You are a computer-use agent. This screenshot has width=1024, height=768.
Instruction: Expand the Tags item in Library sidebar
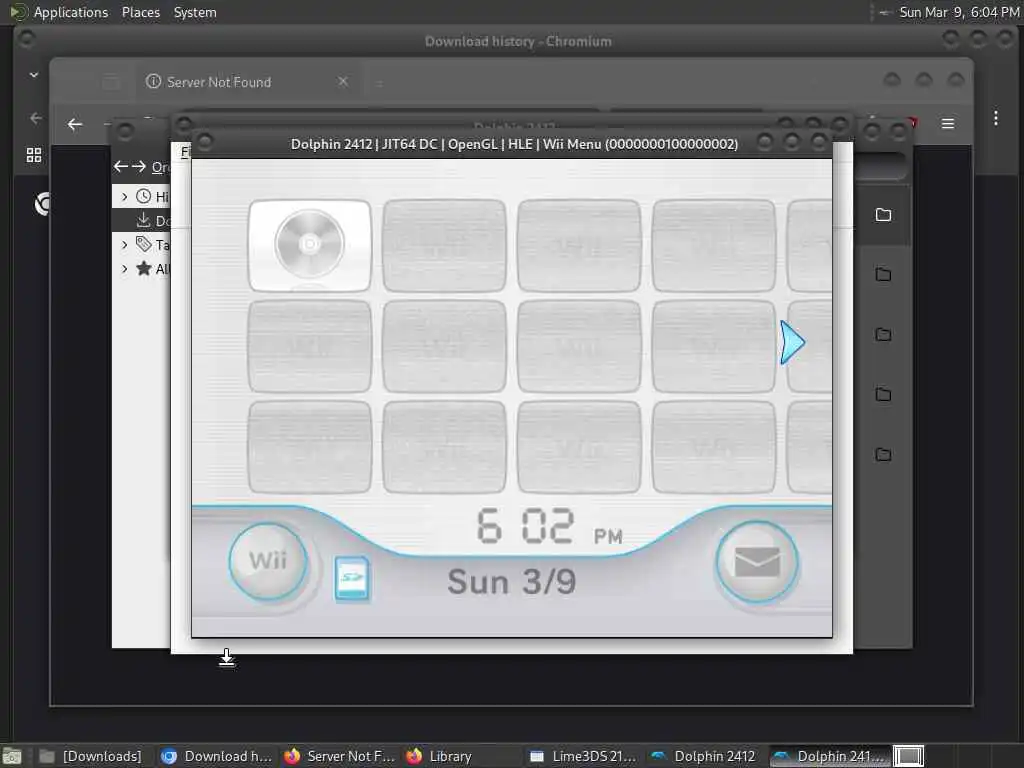[124, 245]
